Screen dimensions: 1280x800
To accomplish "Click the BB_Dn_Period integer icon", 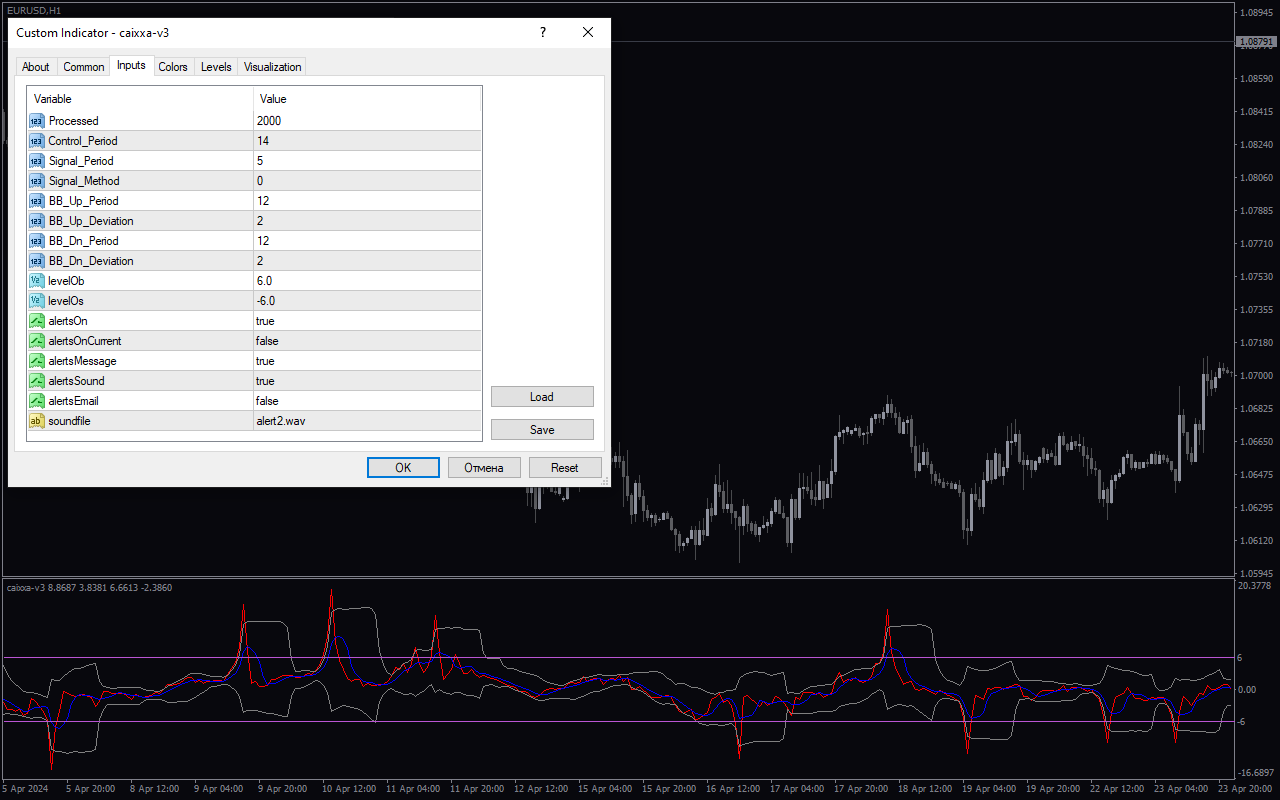I will [37, 241].
